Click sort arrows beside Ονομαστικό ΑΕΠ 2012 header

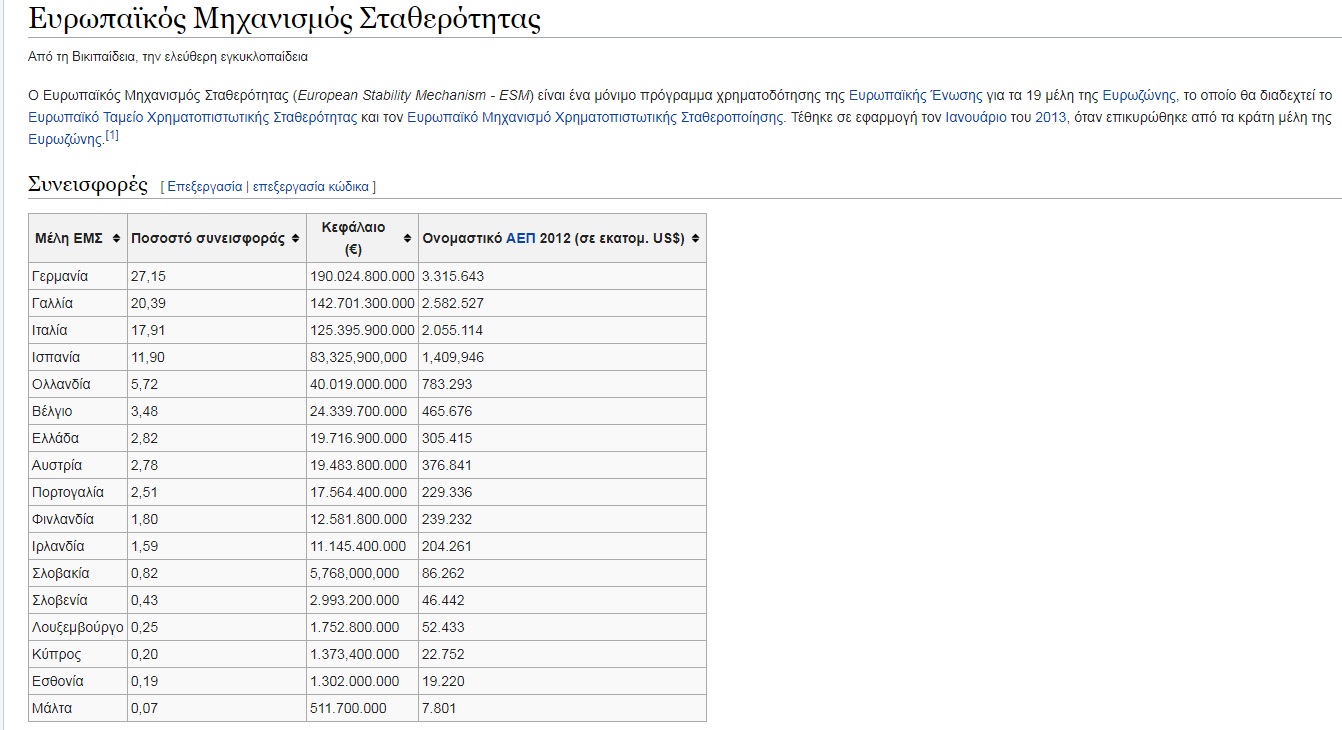coord(695,239)
